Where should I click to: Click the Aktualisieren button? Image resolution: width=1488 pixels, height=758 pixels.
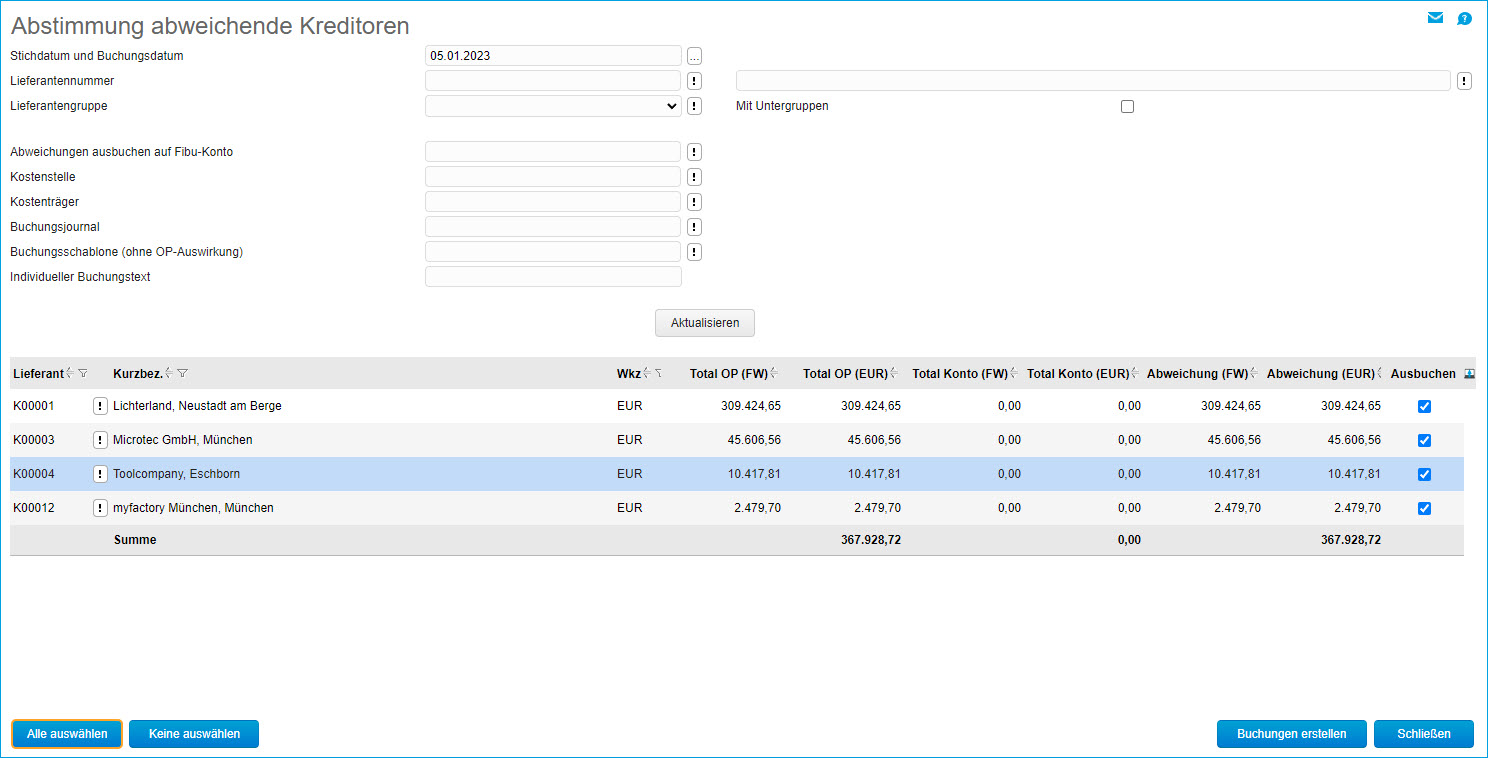click(704, 323)
